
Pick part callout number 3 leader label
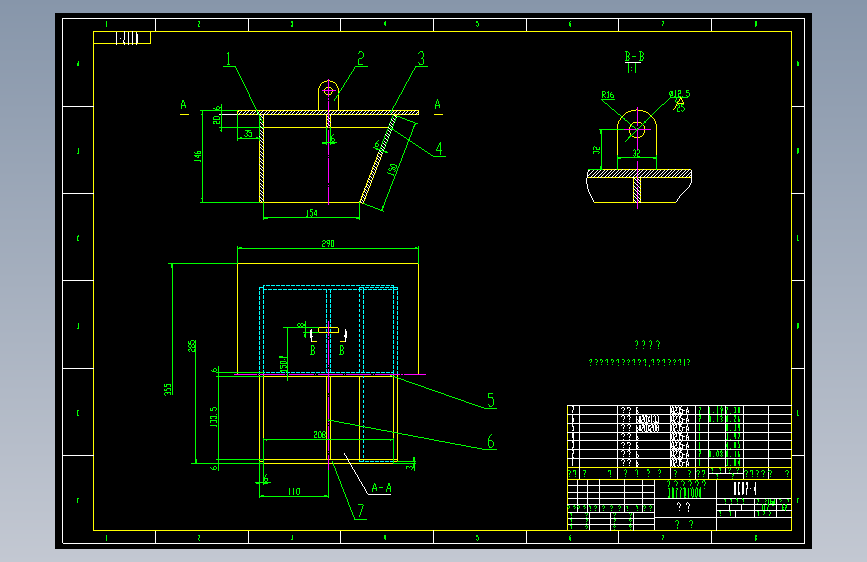point(421,59)
